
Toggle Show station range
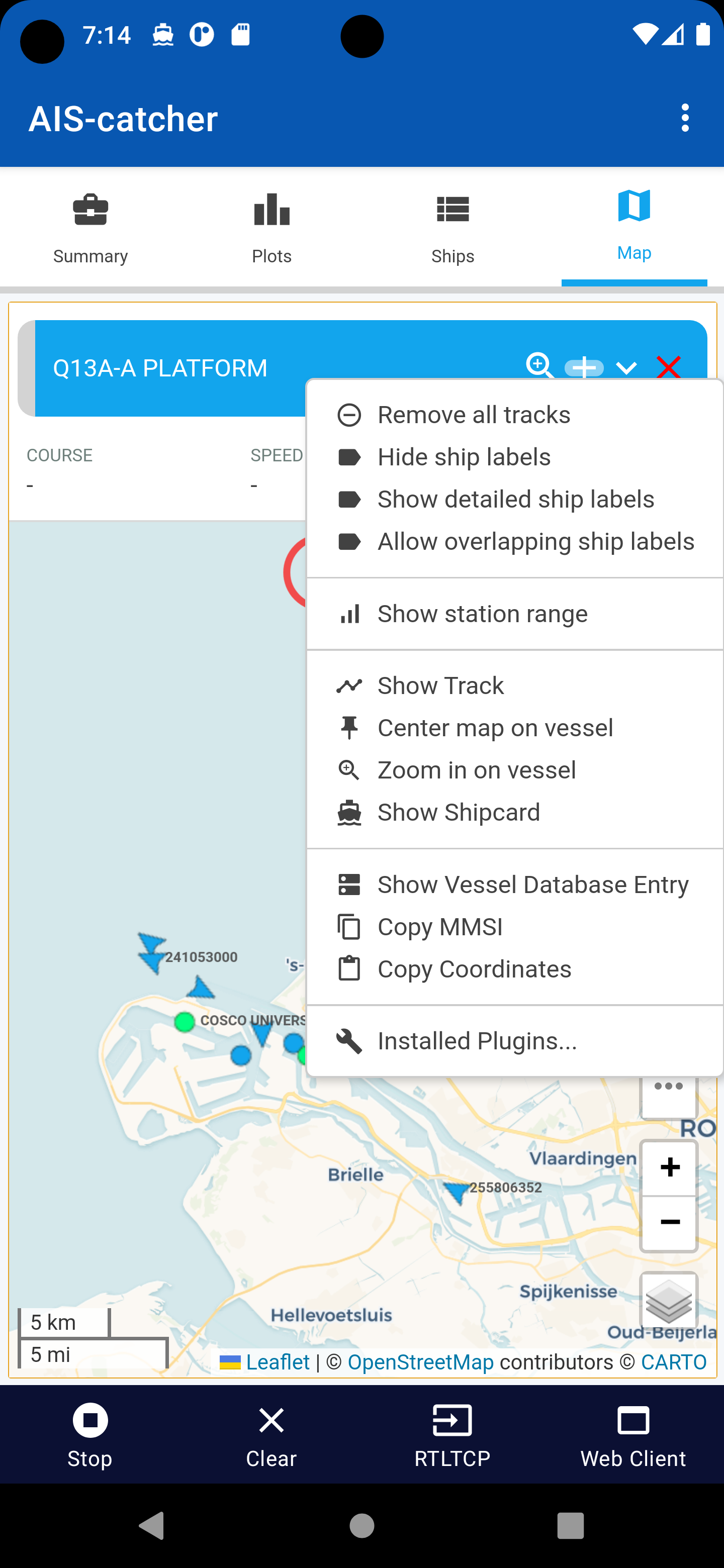482,613
